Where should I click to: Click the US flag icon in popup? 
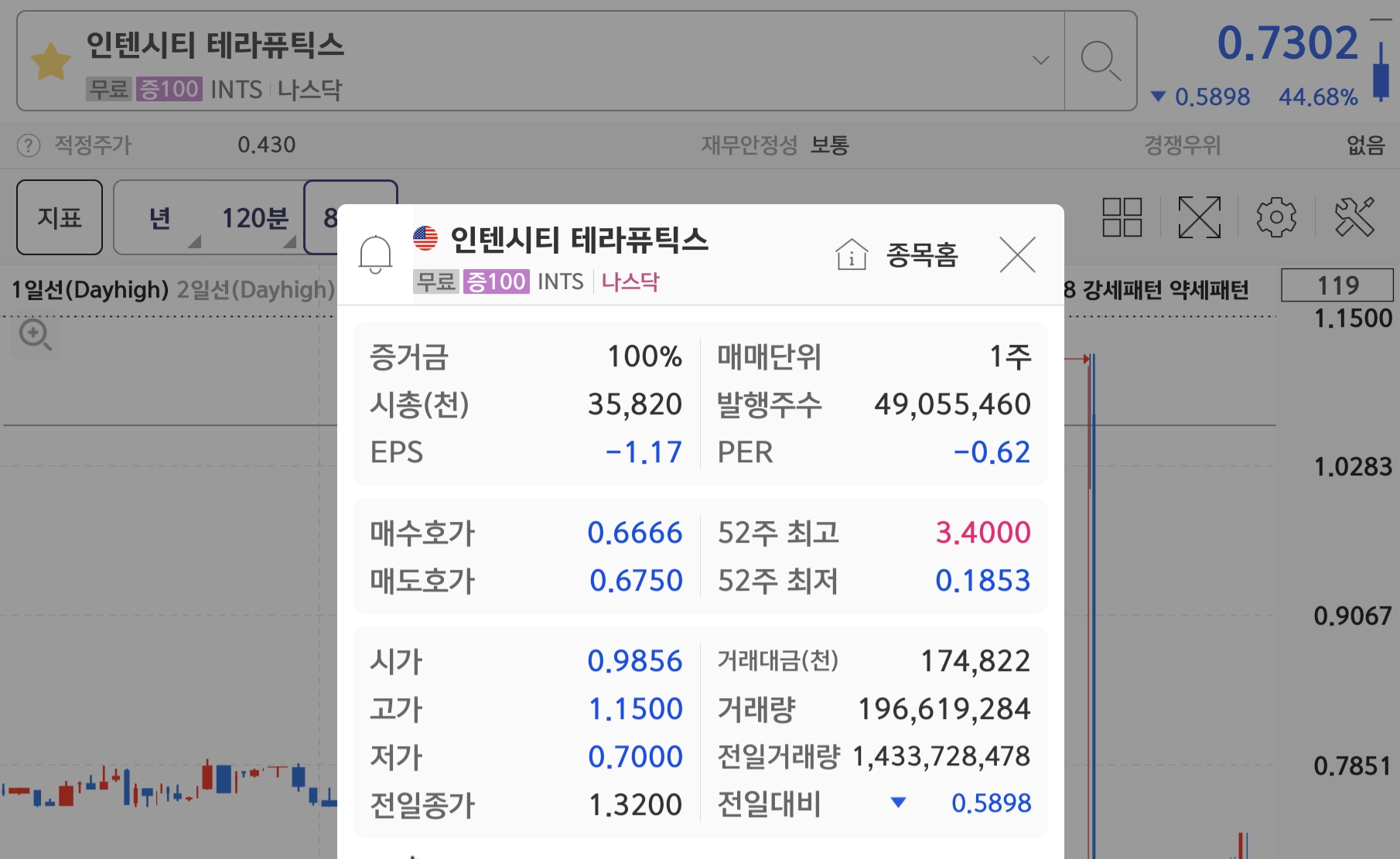click(x=425, y=238)
